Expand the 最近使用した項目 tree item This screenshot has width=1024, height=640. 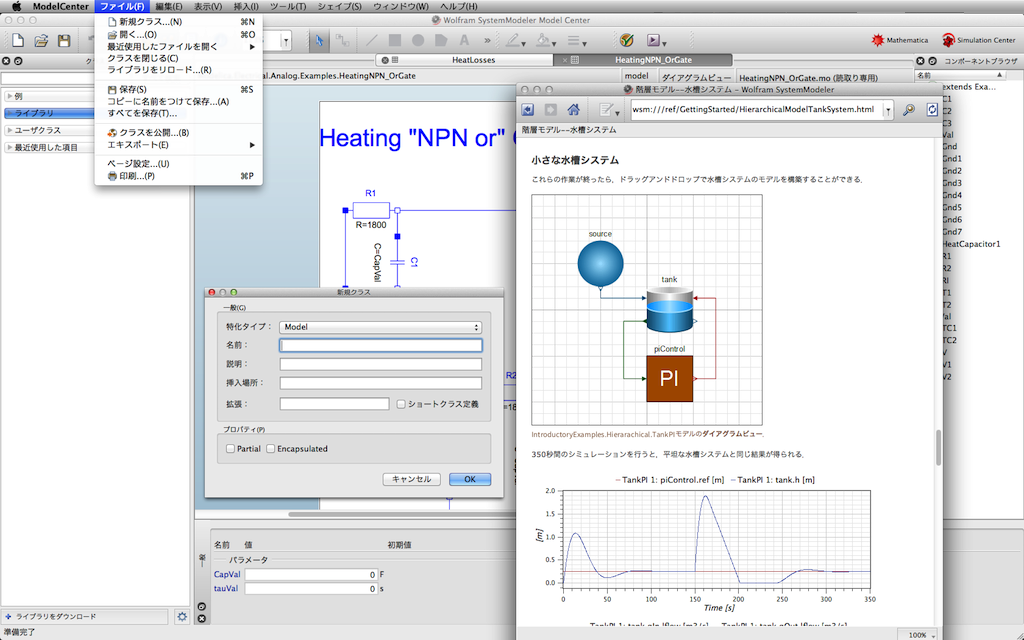[9, 147]
